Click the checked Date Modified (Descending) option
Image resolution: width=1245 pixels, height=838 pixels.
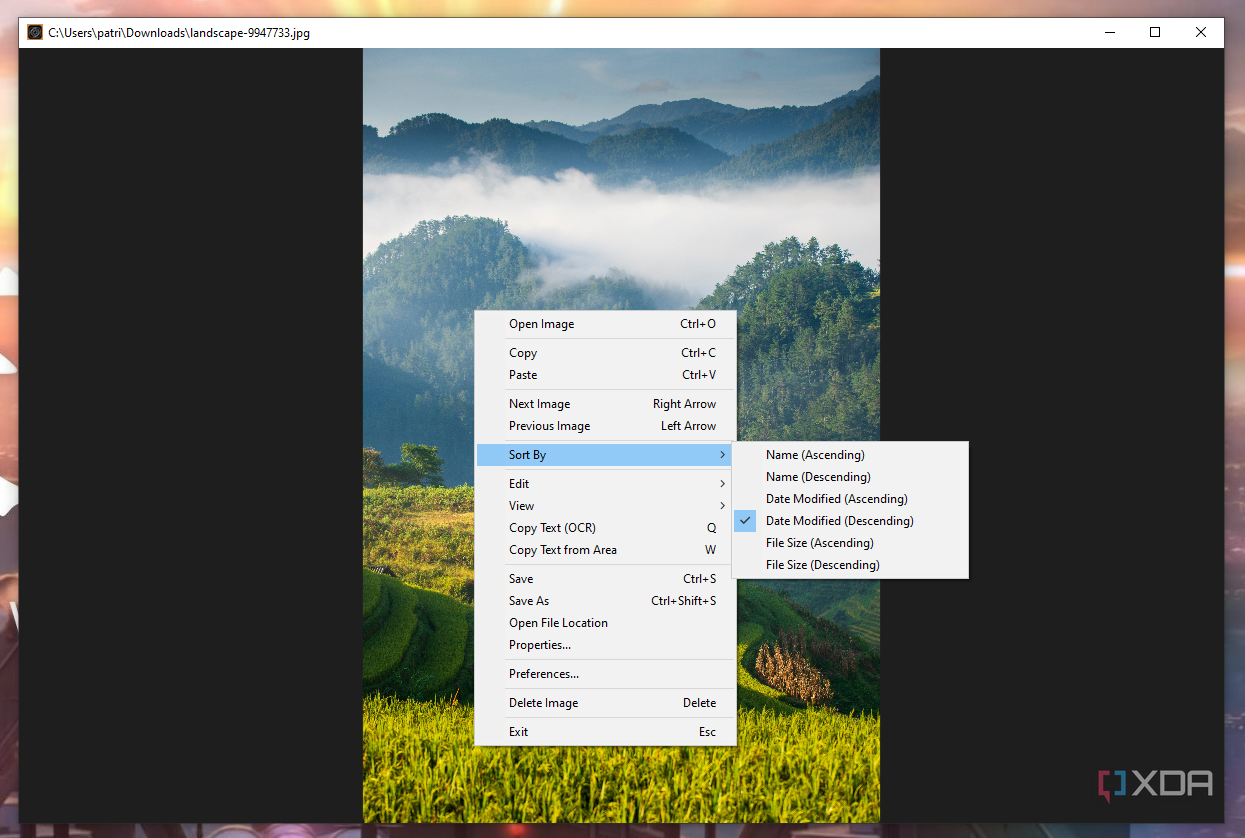[x=851, y=521]
